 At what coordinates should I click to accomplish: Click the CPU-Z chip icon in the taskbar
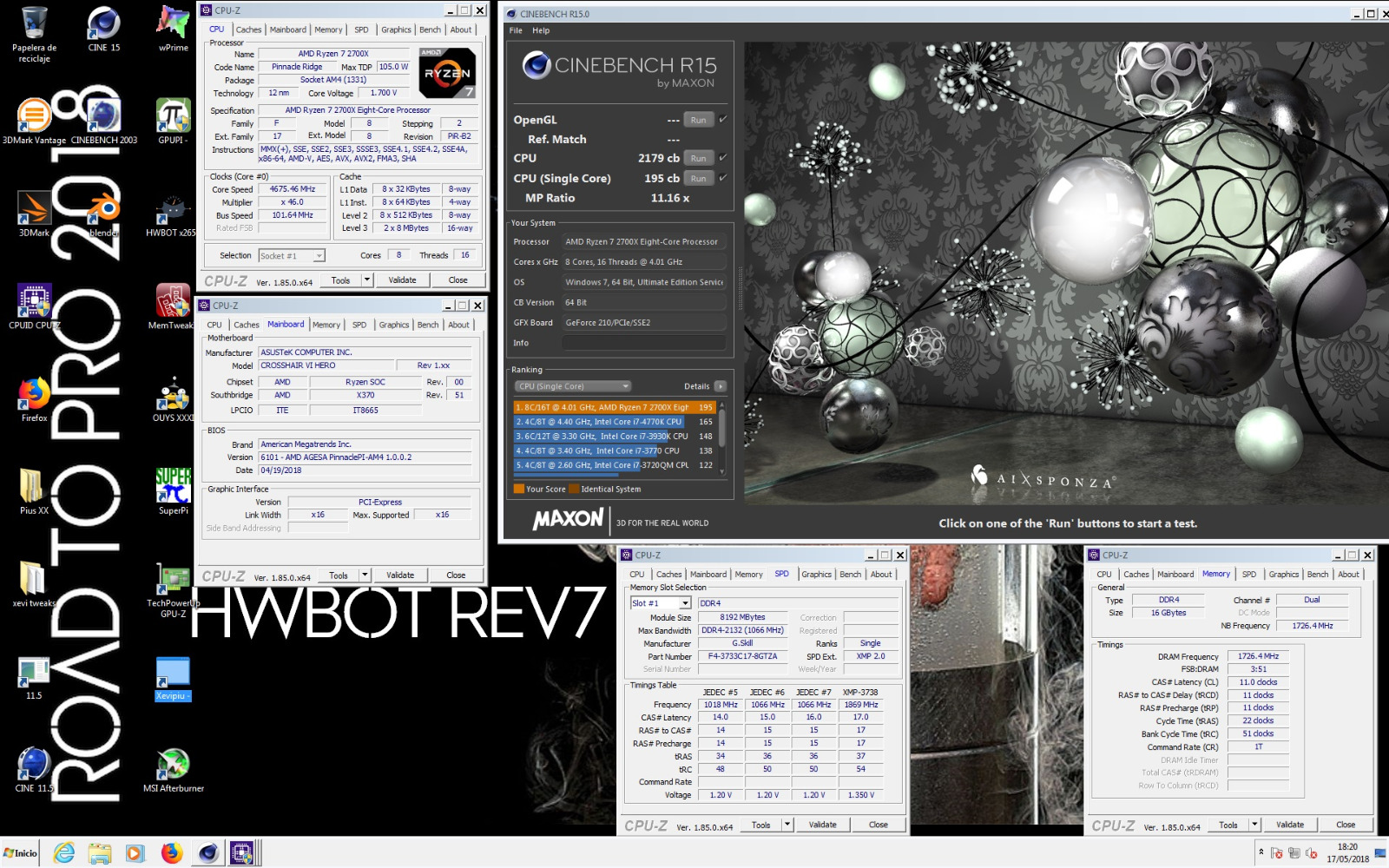click(x=241, y=853)
